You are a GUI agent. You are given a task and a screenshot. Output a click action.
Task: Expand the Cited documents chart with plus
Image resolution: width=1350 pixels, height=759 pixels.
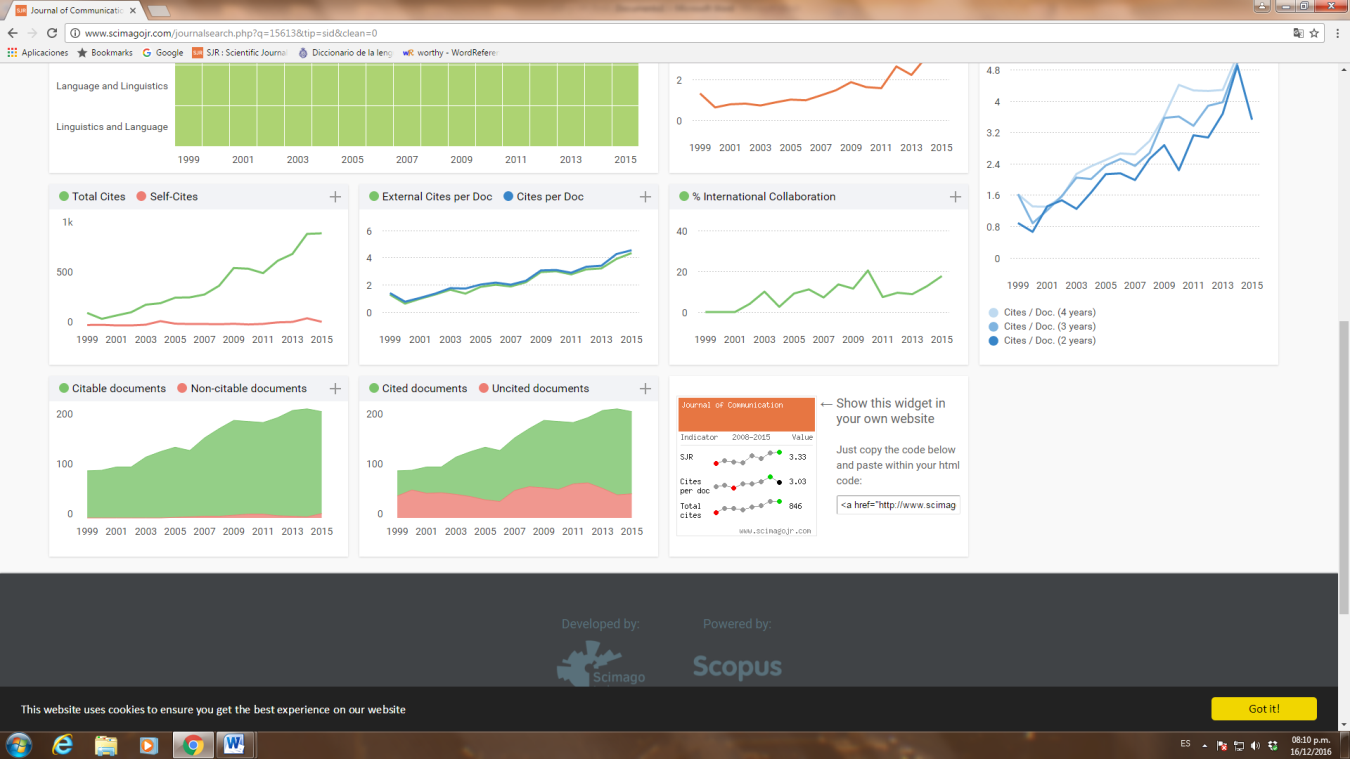(645, 389)
